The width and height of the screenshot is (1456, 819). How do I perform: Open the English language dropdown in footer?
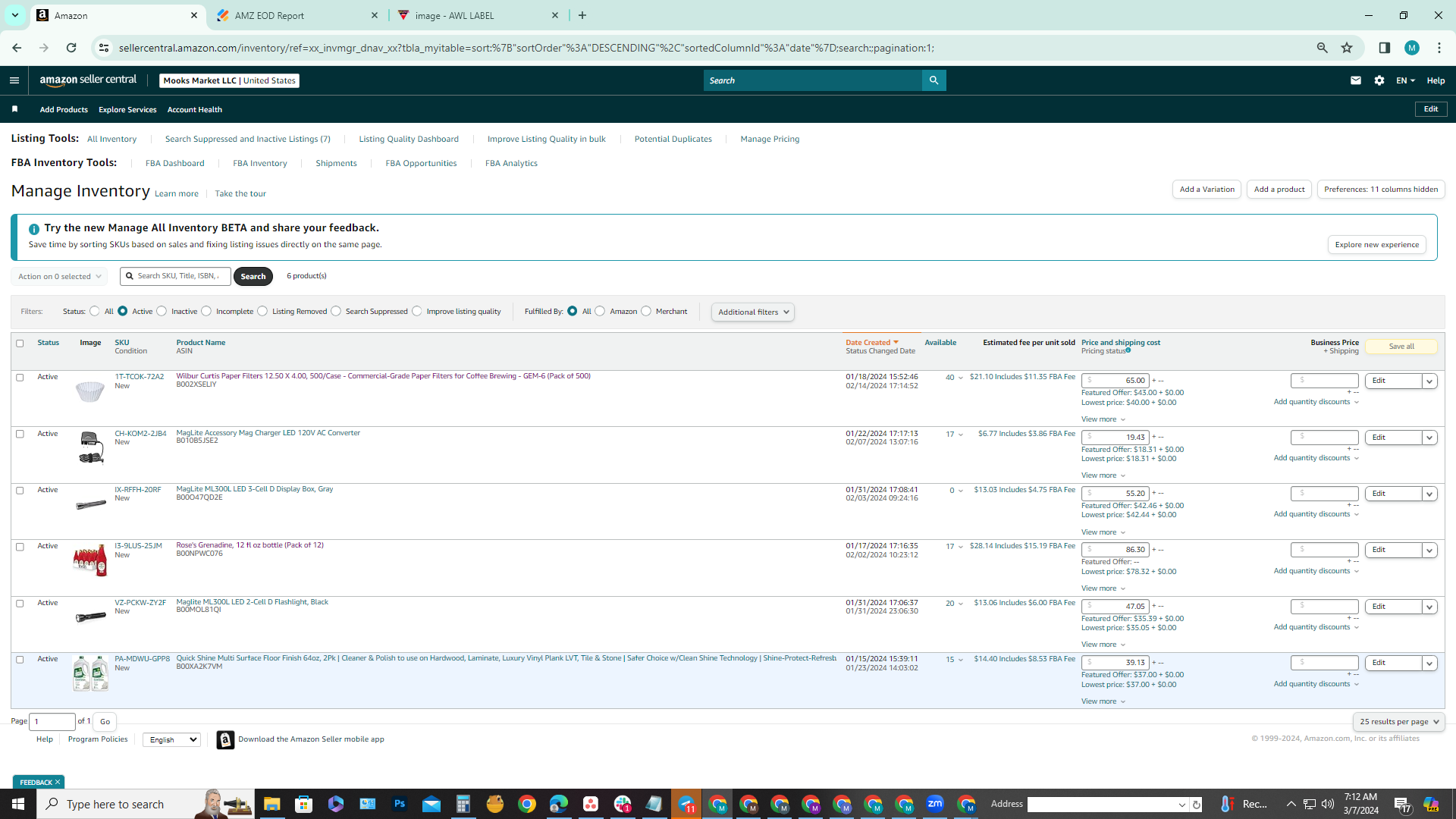tap(172, 739)
